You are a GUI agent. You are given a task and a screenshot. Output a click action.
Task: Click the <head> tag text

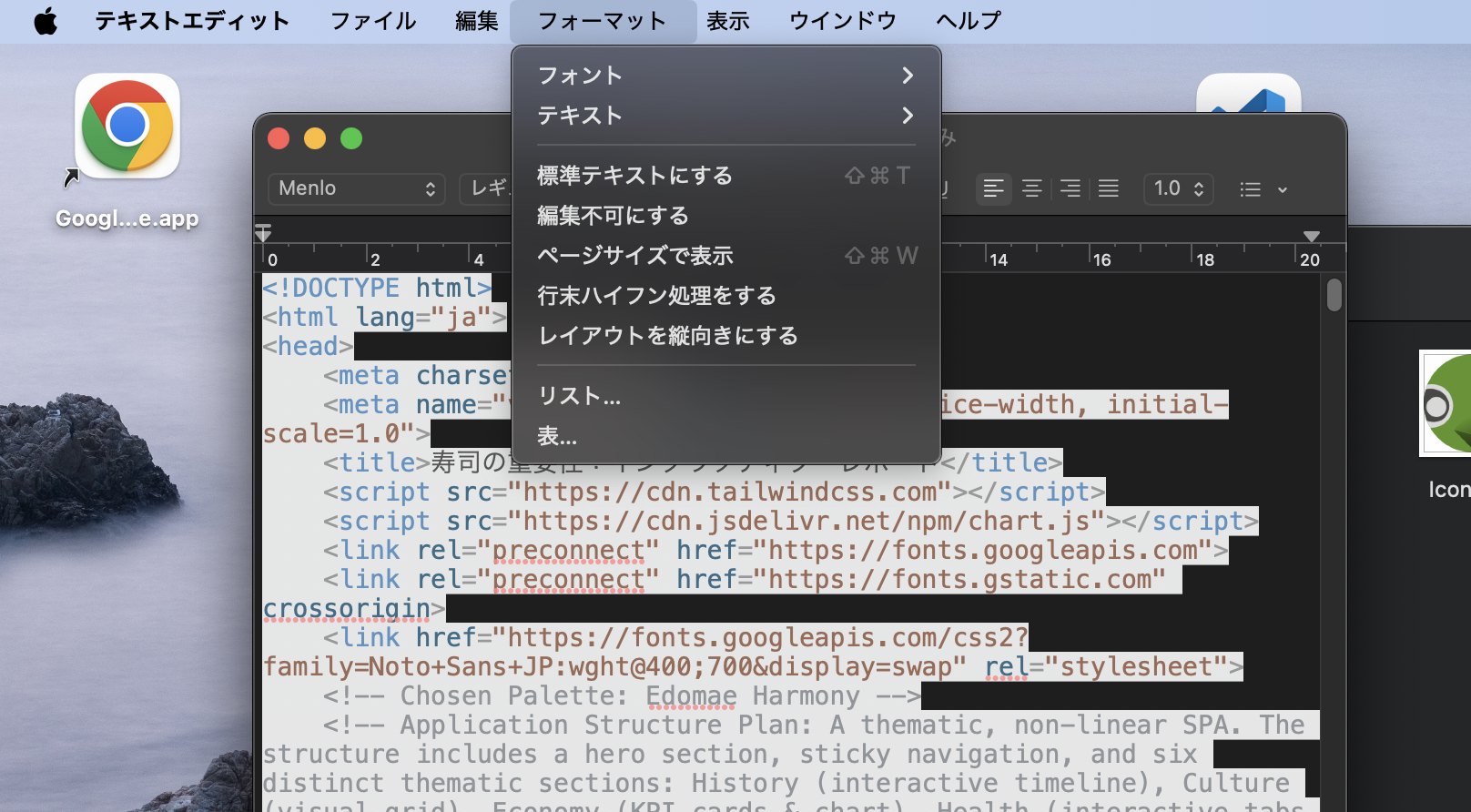(x=308, y=346)
